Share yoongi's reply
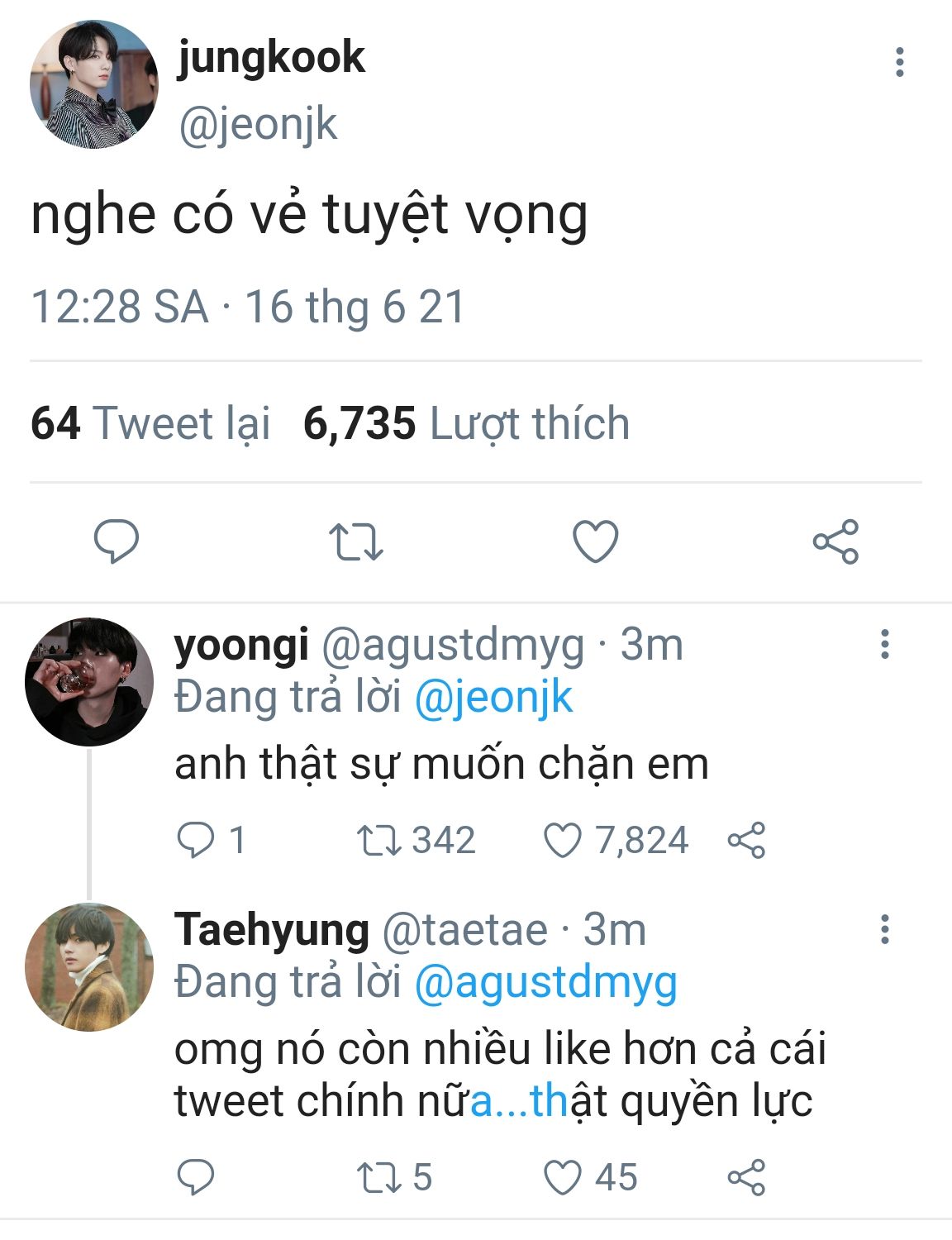This screenshot has width=952, height=1240. [x=746, y=841]
